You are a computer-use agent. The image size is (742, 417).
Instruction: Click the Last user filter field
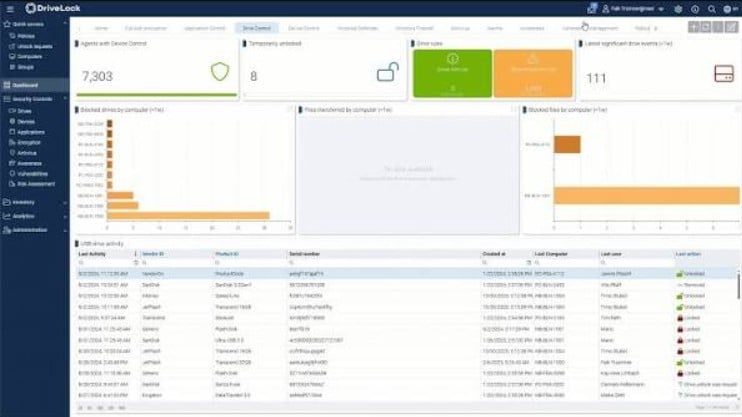(x=637, y=263)
